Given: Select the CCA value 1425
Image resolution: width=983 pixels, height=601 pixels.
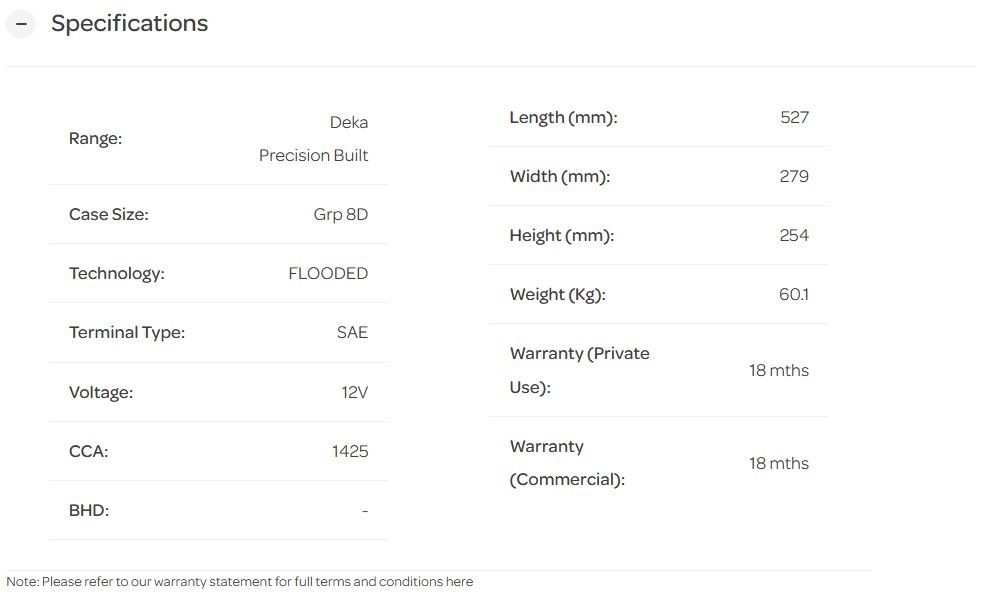Looking at the screenshot, I should coord(350,451).
